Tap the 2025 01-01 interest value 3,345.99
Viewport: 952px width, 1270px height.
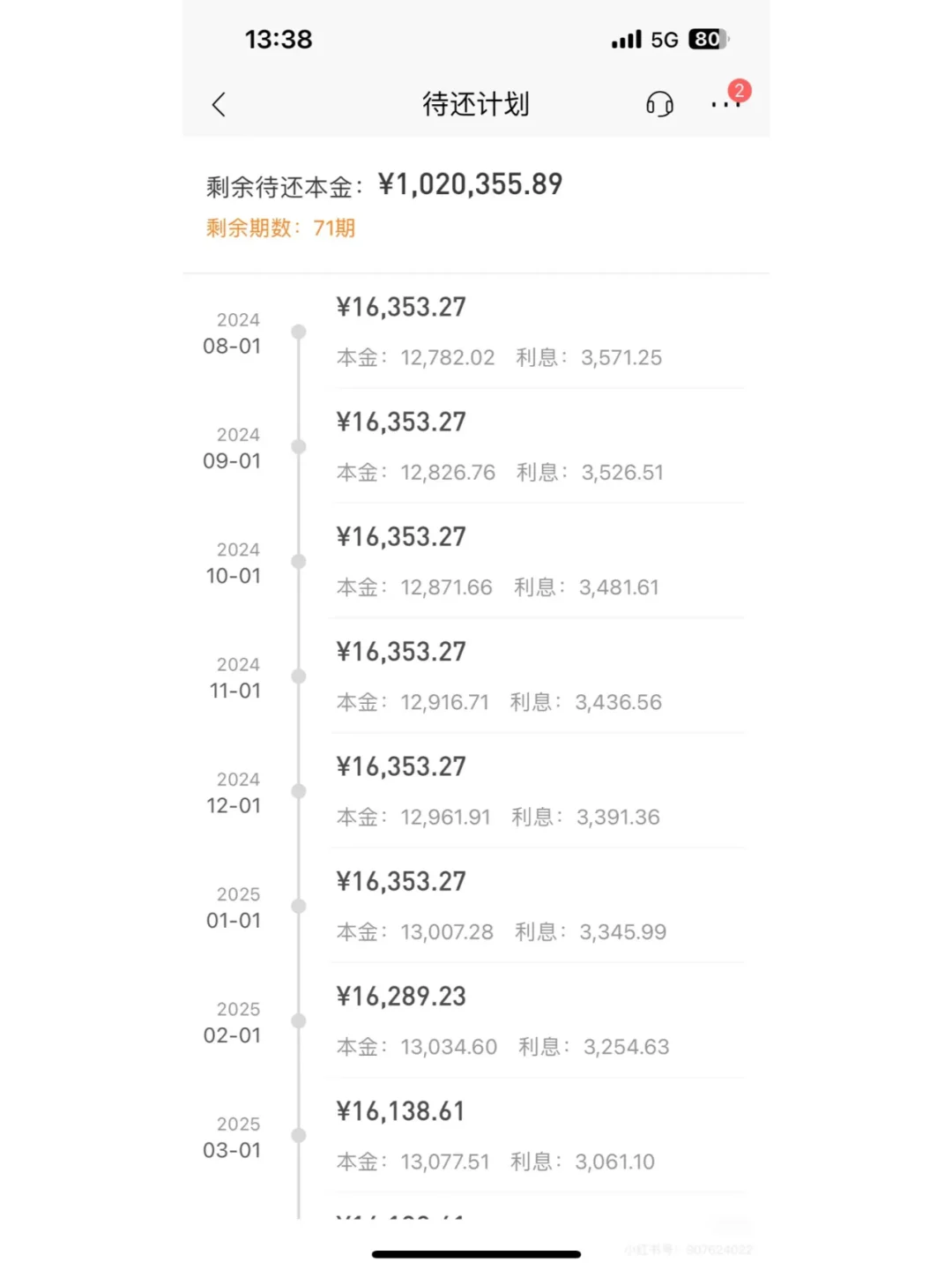click(622, 932)
